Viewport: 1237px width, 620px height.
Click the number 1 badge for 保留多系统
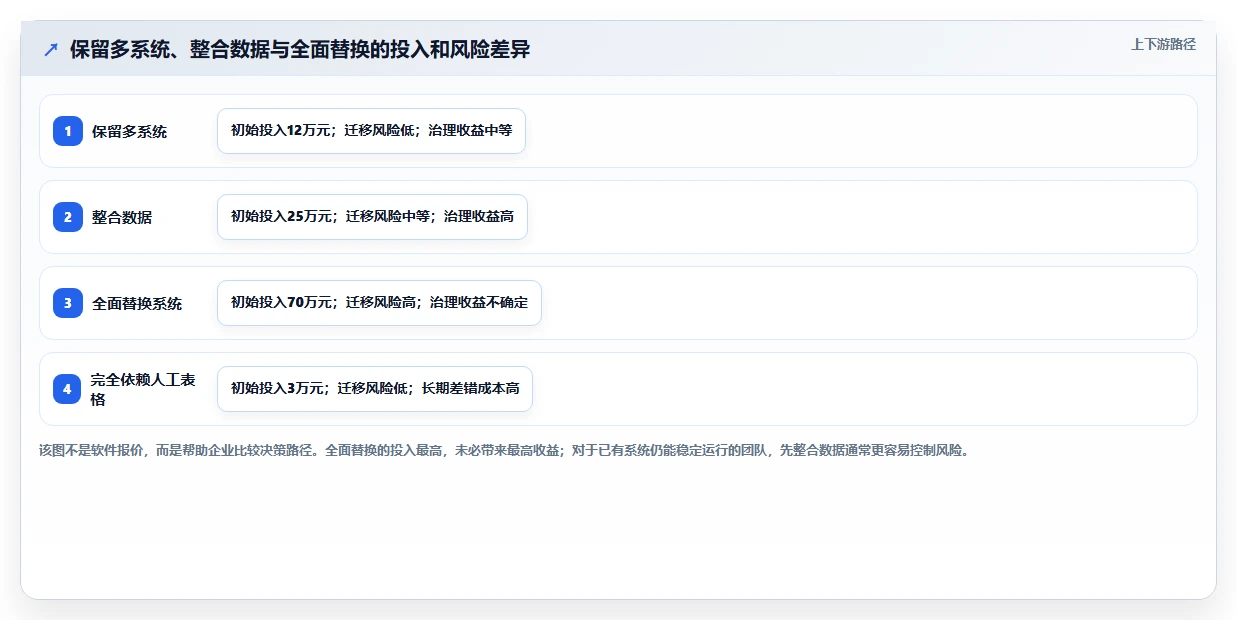[x=68, y=131]
